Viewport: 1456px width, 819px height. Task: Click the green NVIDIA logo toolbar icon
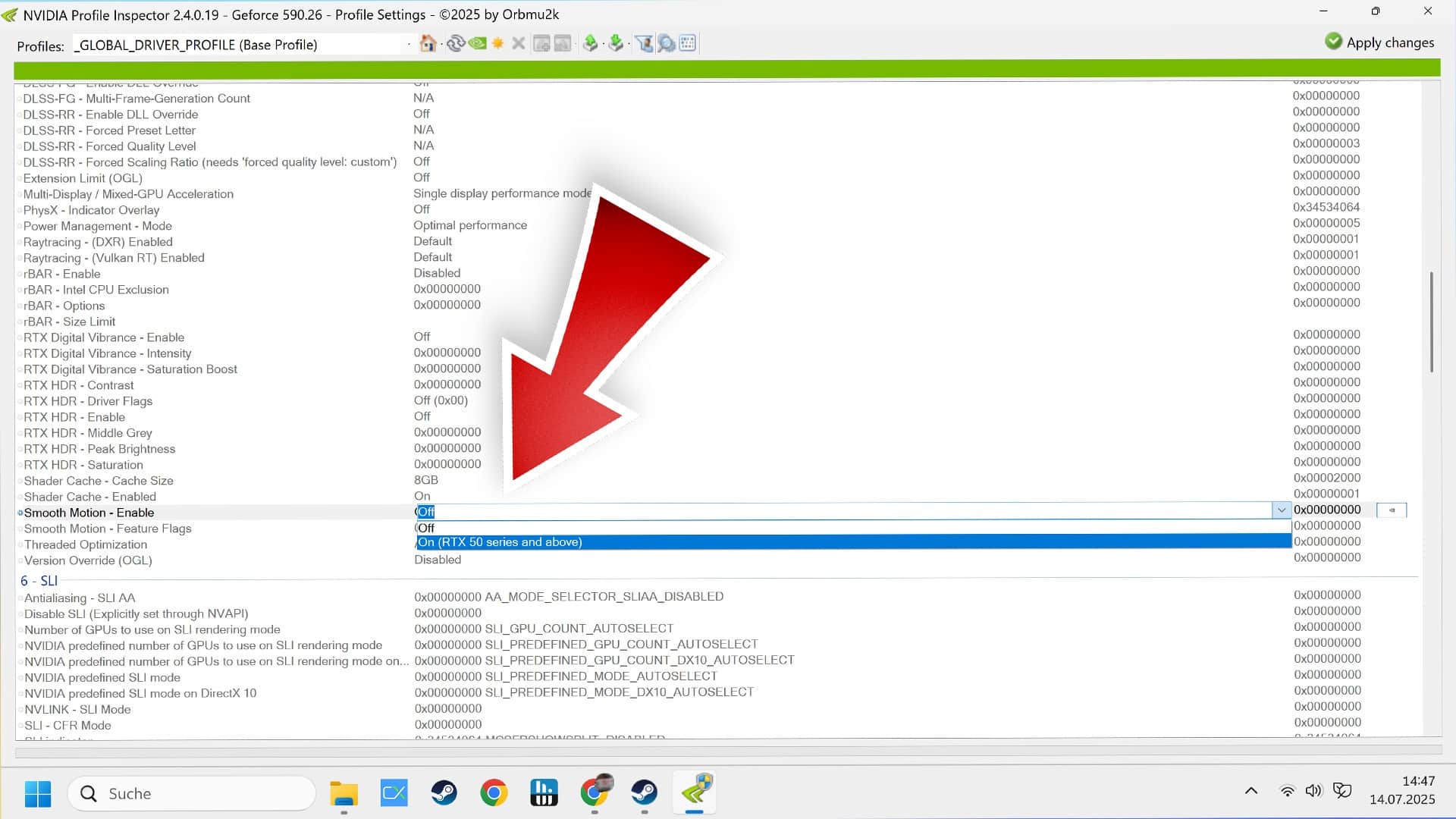pyautogui.click(x=477, y=43)
